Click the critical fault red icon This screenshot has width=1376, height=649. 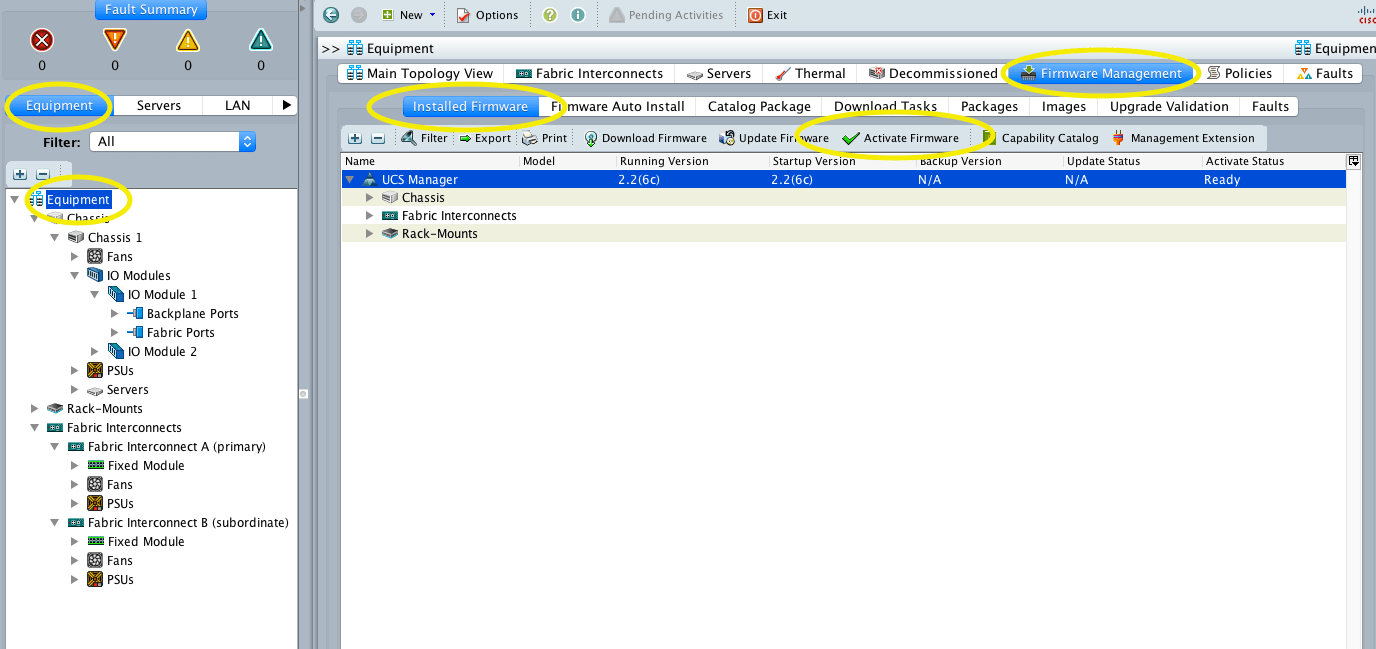point(42,40)
